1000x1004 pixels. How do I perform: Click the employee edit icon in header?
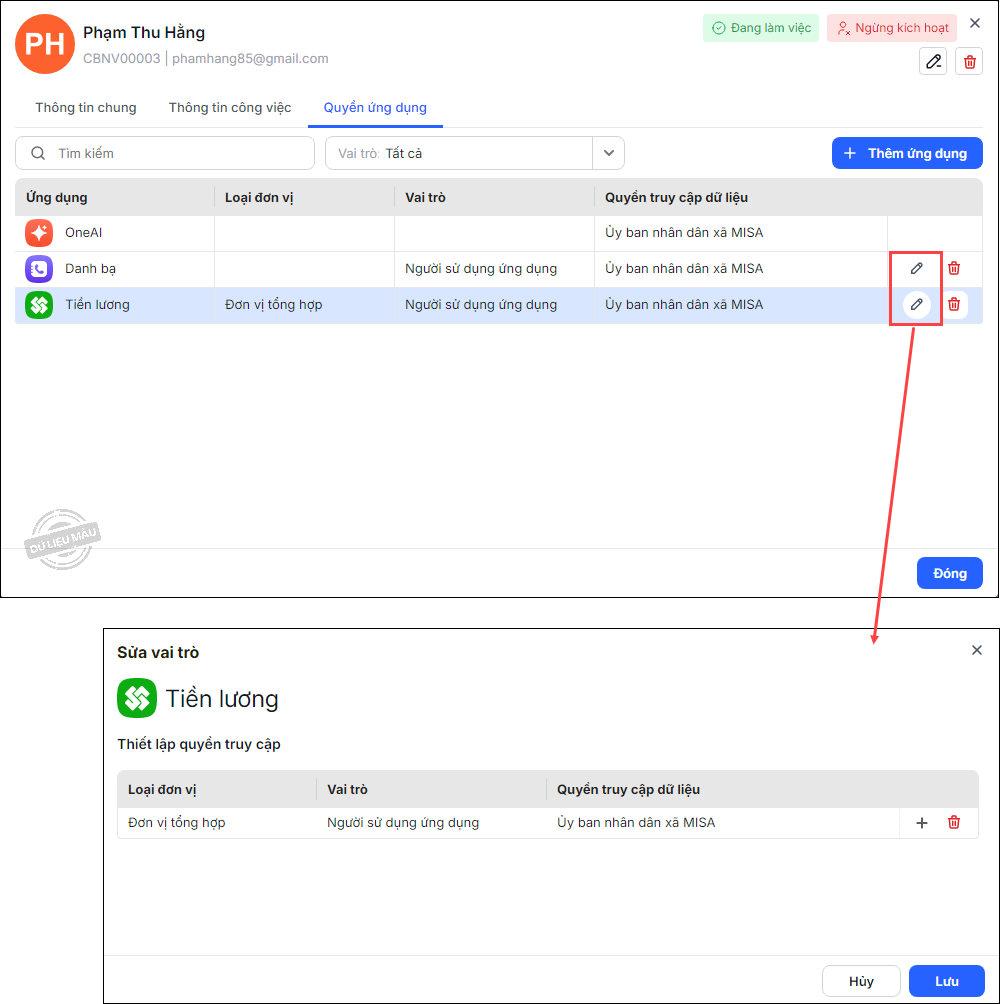[933, 62]
